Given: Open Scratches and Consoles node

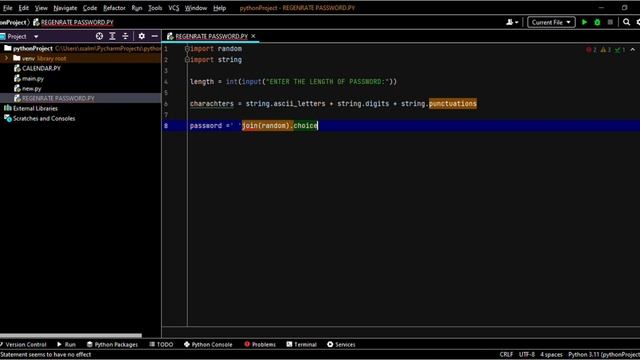Looking at the screenshot, I should 44,118.
